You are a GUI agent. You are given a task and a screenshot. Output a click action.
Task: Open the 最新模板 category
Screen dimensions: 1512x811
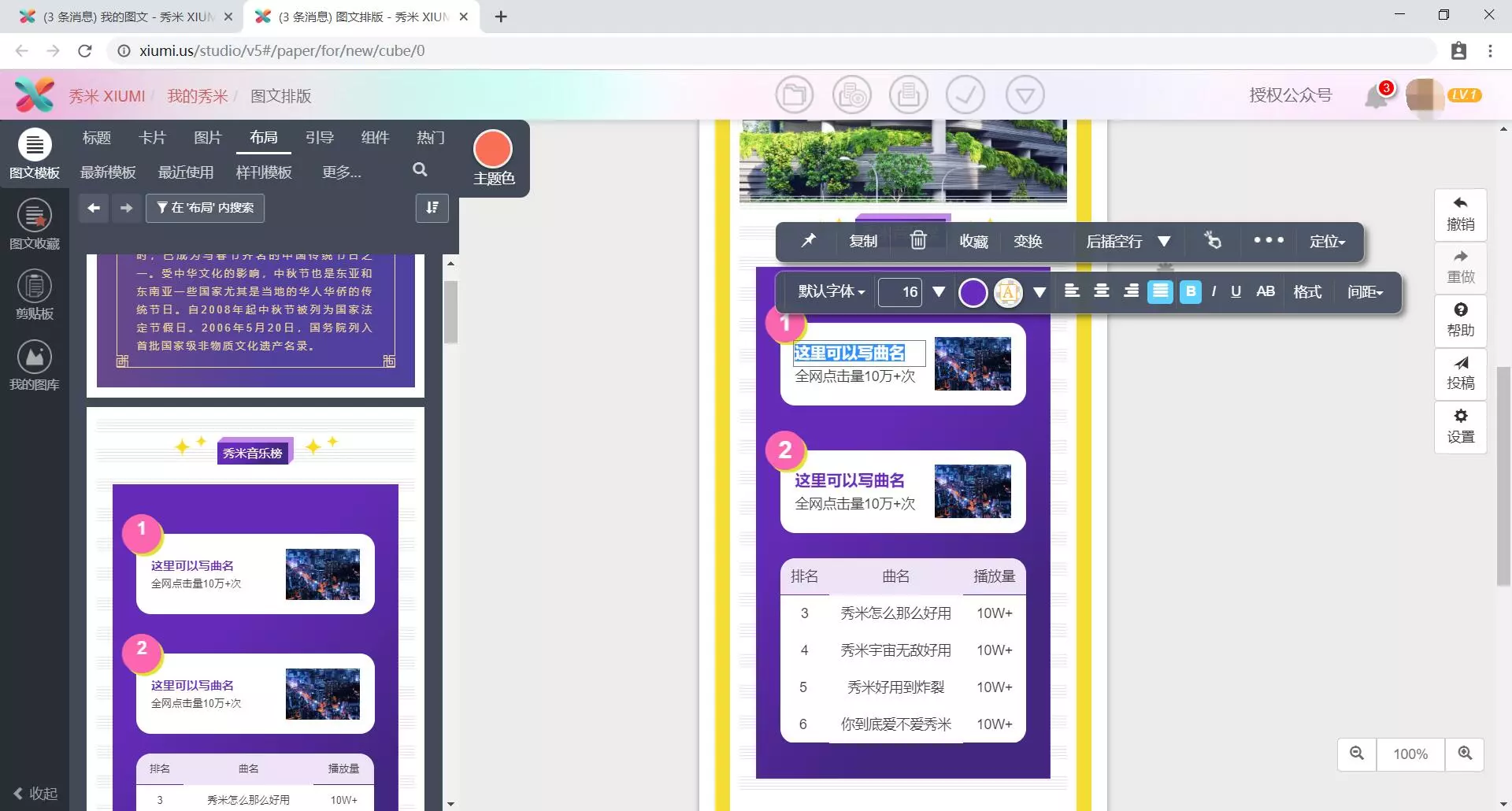click(108, 172)
